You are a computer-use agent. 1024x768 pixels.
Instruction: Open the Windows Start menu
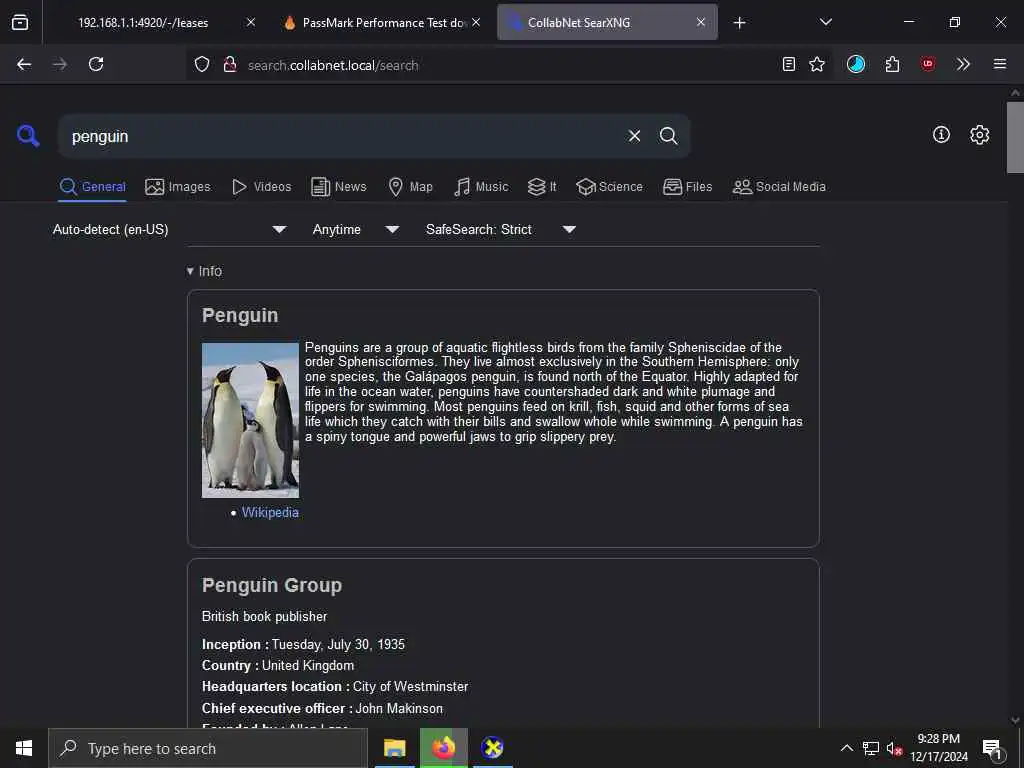[24, 748]
